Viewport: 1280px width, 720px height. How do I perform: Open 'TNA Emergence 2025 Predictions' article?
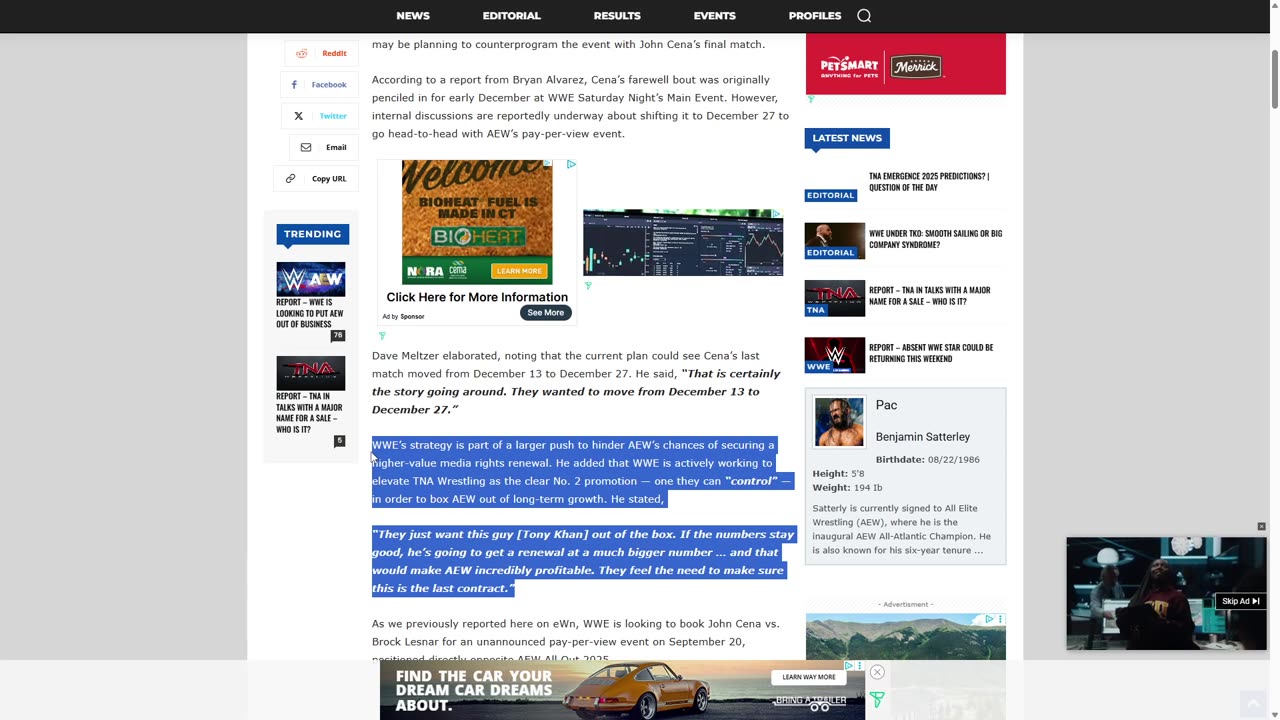point(929,182)
